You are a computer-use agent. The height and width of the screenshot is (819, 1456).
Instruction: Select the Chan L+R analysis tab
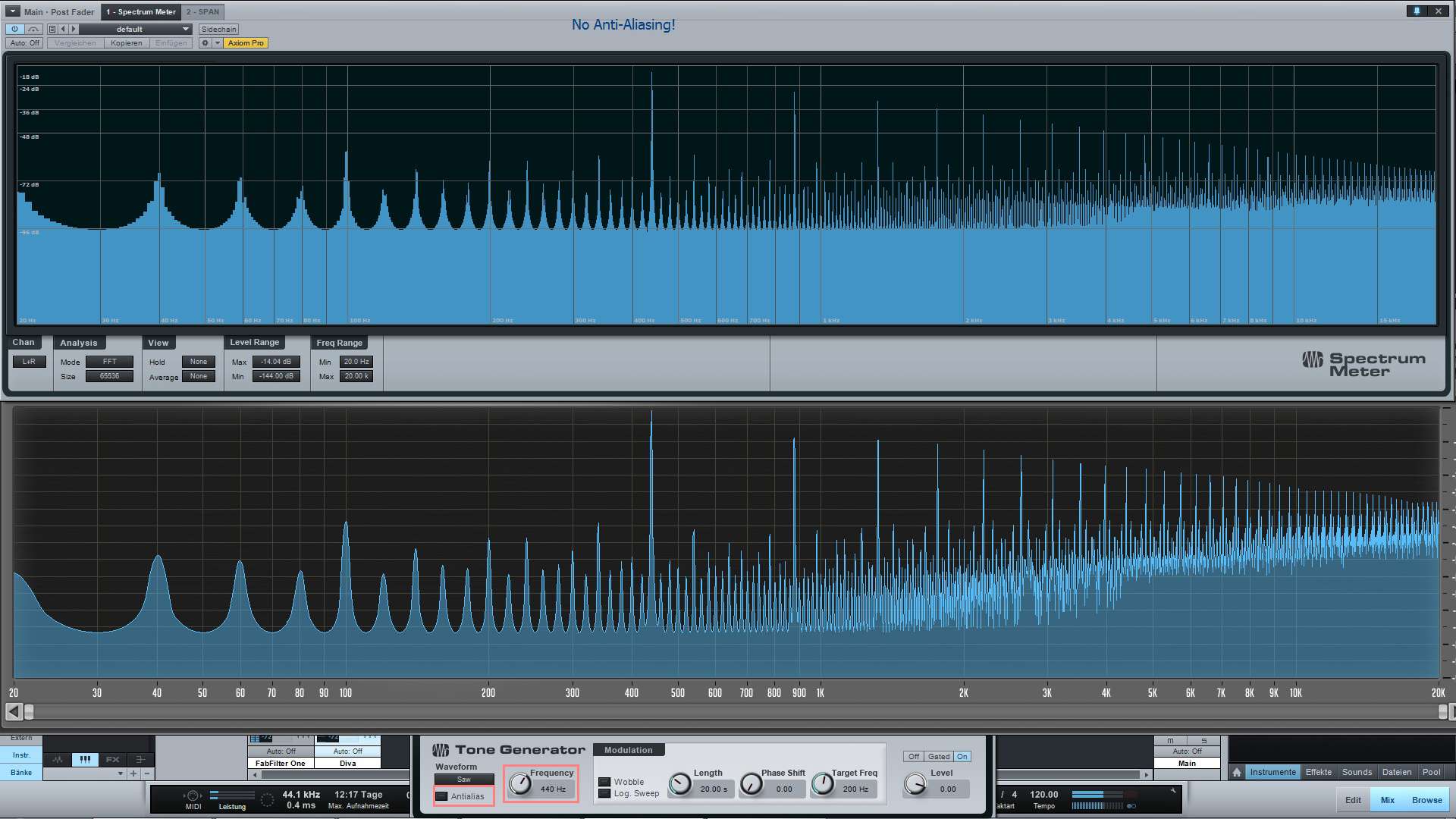pyautogui.click(x=29, y=361)
